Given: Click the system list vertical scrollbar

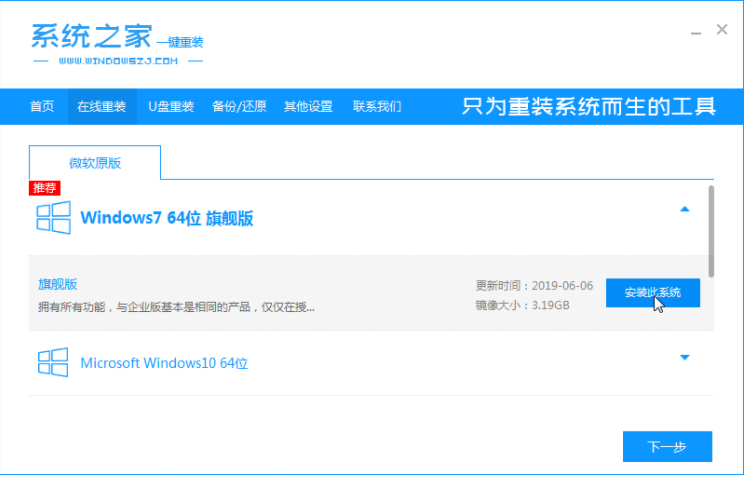Looking at the screenshot, I should coord(711,230).
